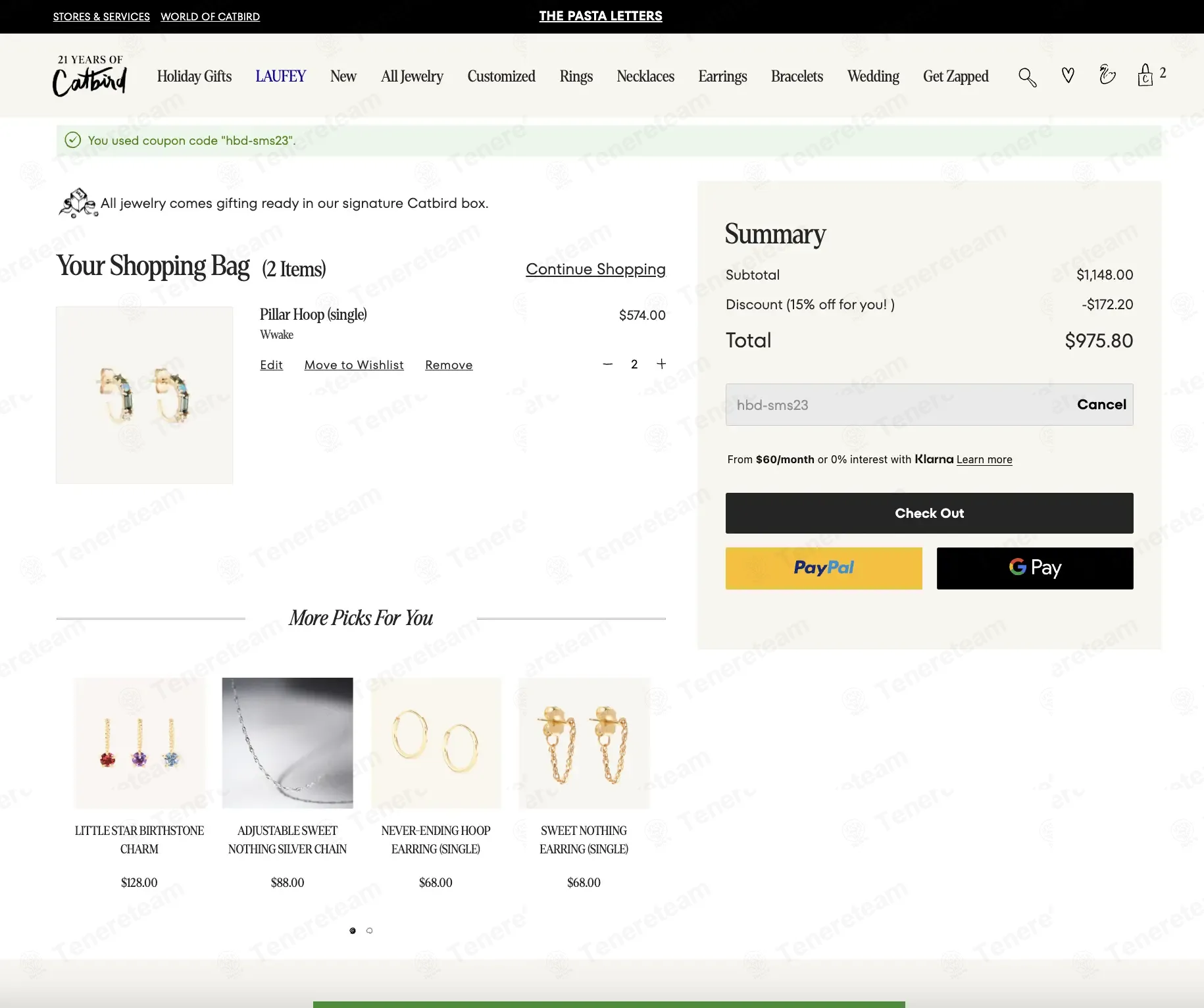Open the wishlist heart icon
The height and width of the screenshot is (1008, 1204).
tap(1068, 76)
